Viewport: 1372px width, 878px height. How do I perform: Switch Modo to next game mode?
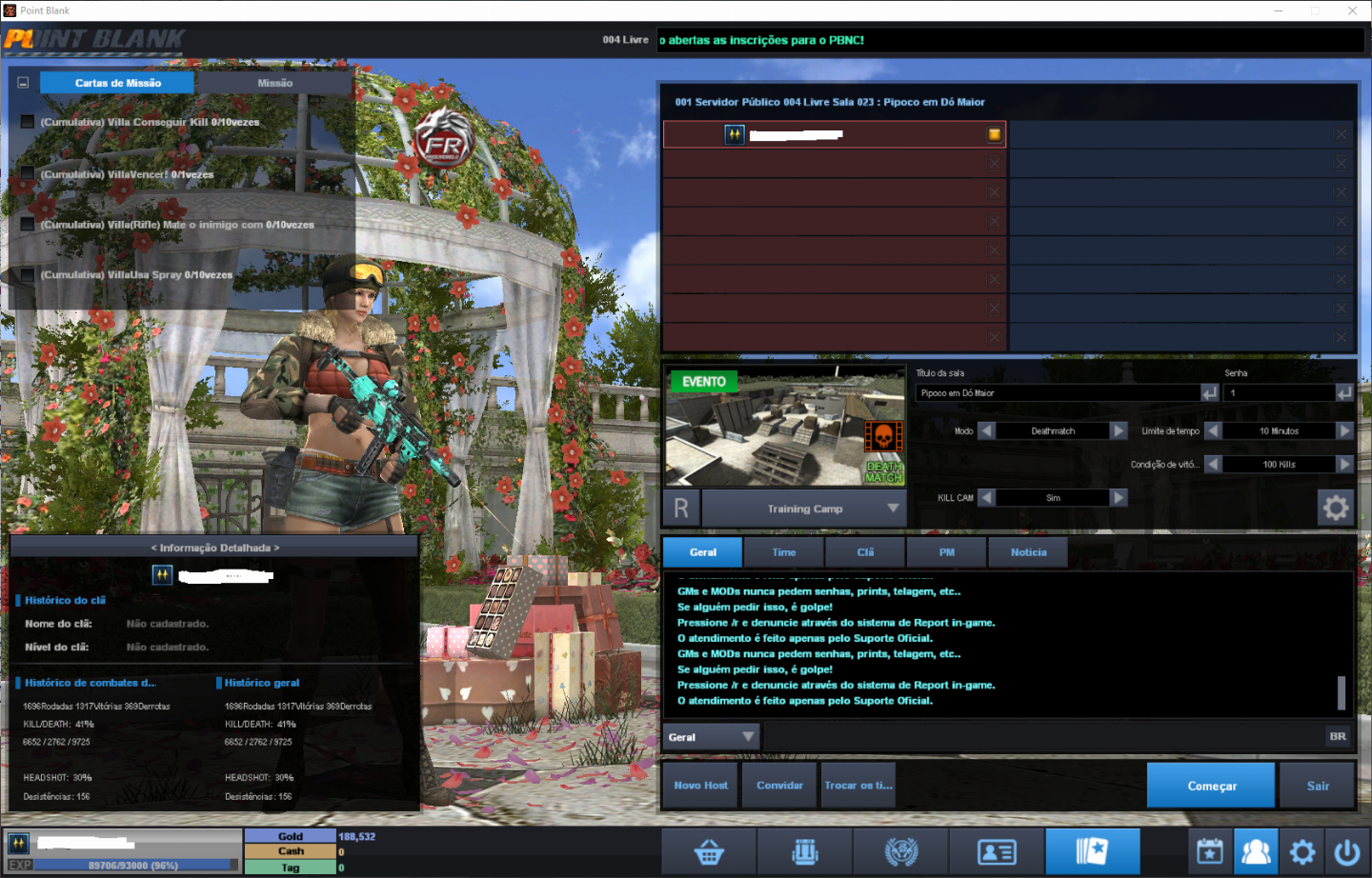(x=1119, y=430)
